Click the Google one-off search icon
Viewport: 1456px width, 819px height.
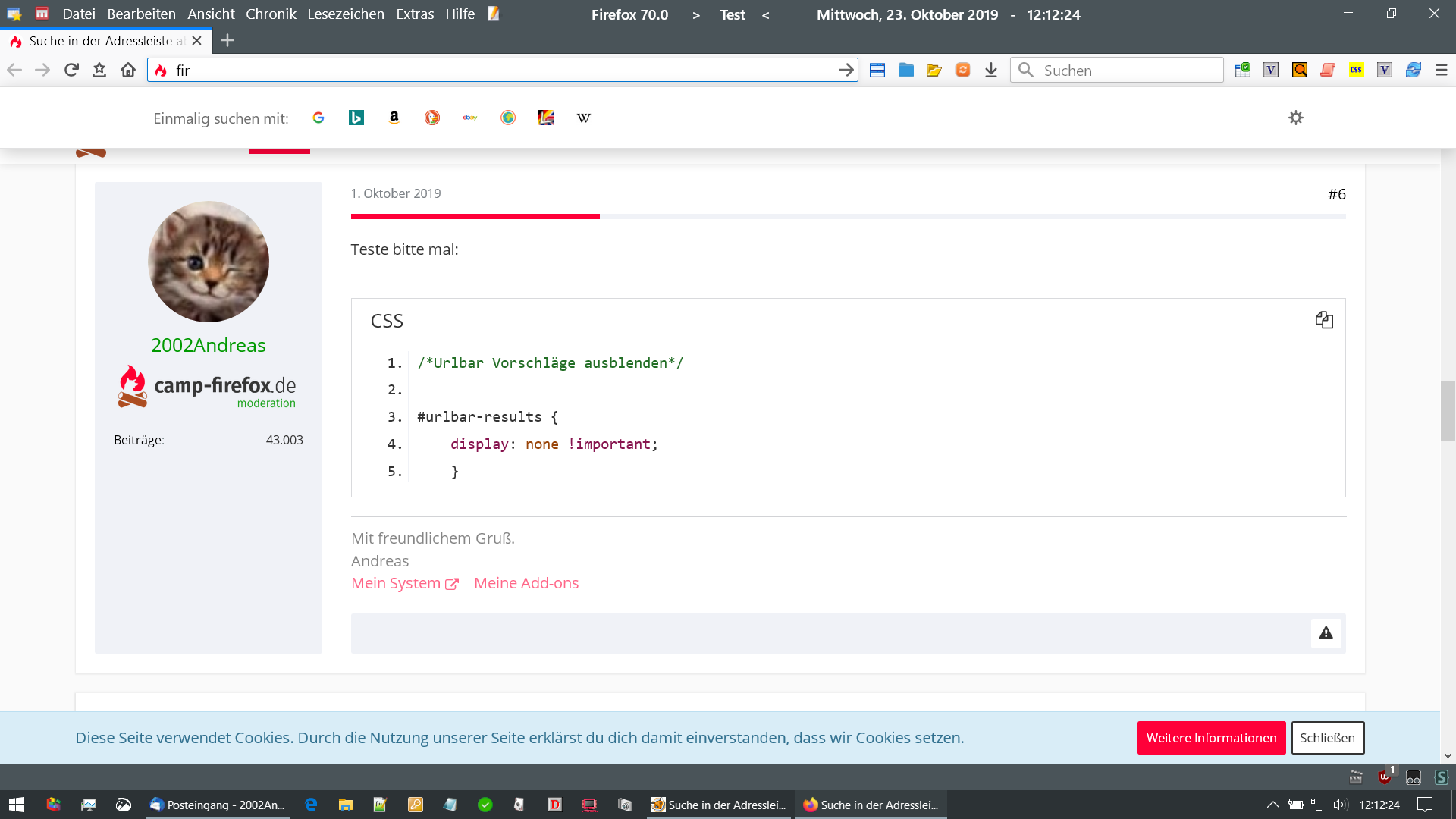coord(318,118)
